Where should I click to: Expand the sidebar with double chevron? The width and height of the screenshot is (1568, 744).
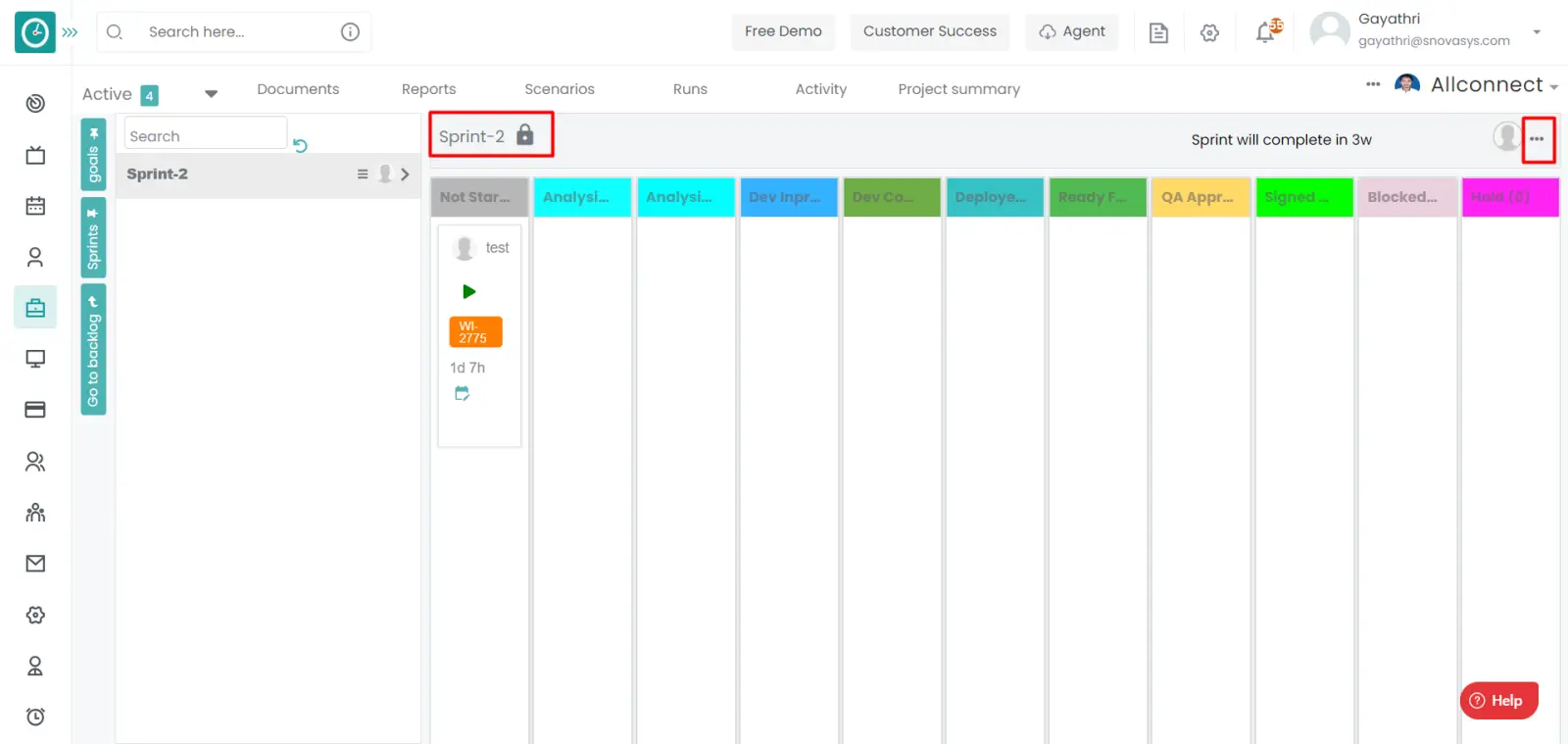tap(70, 32)
